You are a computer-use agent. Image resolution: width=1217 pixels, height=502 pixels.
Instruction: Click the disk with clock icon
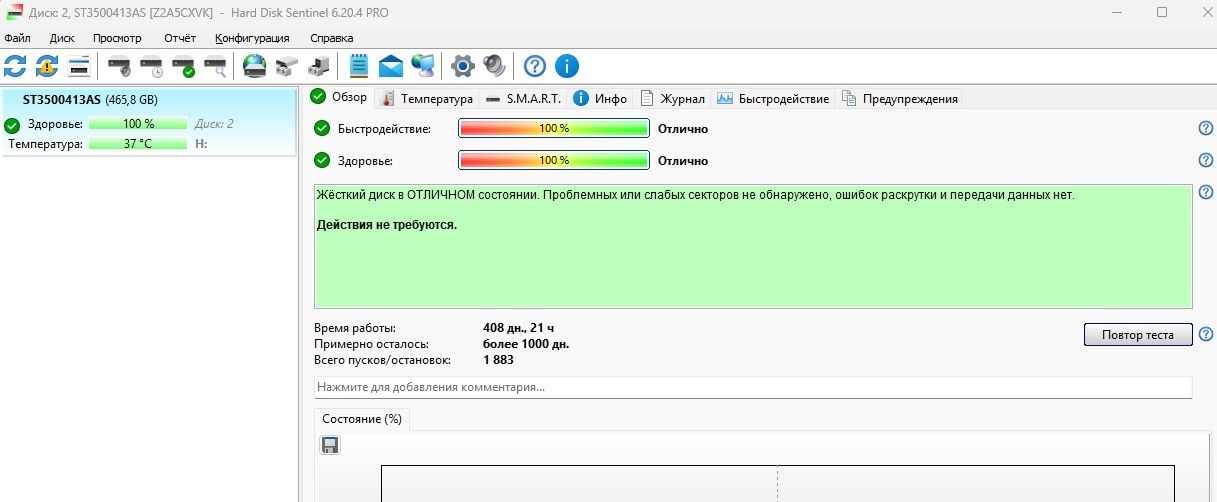pos(151,66)
